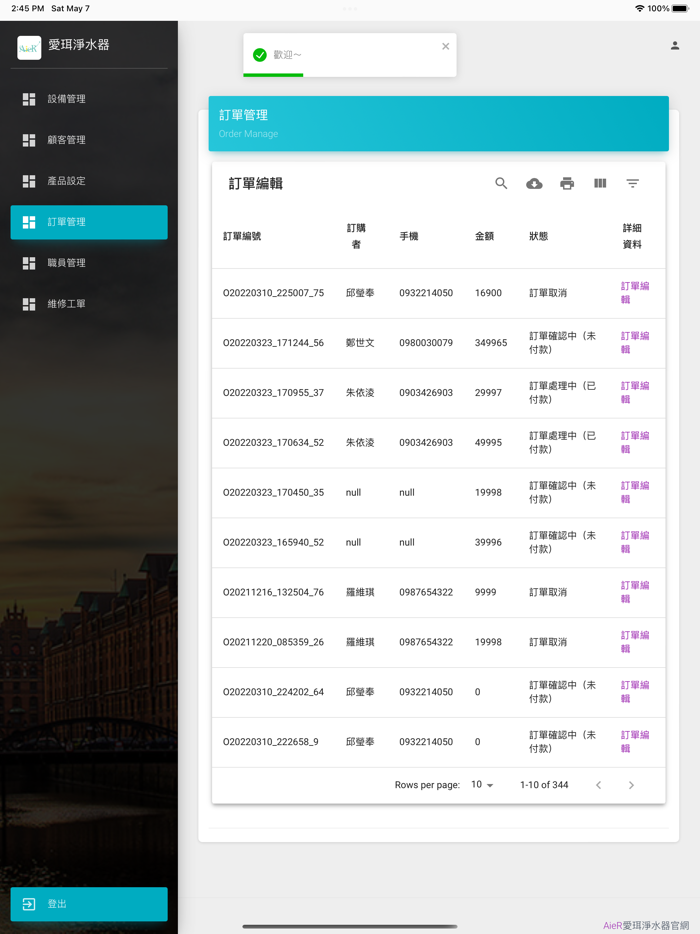Open the 維修工單 menu item
Image resolution: width=700 pixels, height=934 pixels.
89,304
